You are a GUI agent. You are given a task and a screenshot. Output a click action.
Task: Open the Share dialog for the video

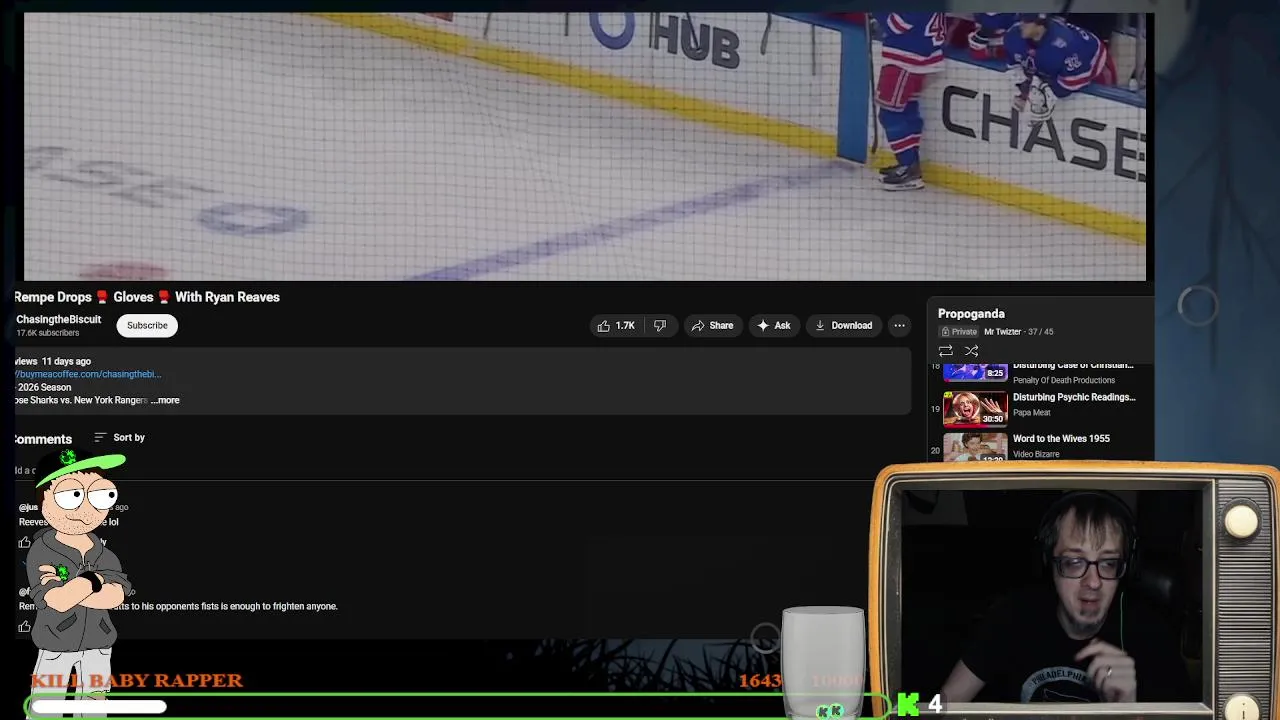[712, 325]
